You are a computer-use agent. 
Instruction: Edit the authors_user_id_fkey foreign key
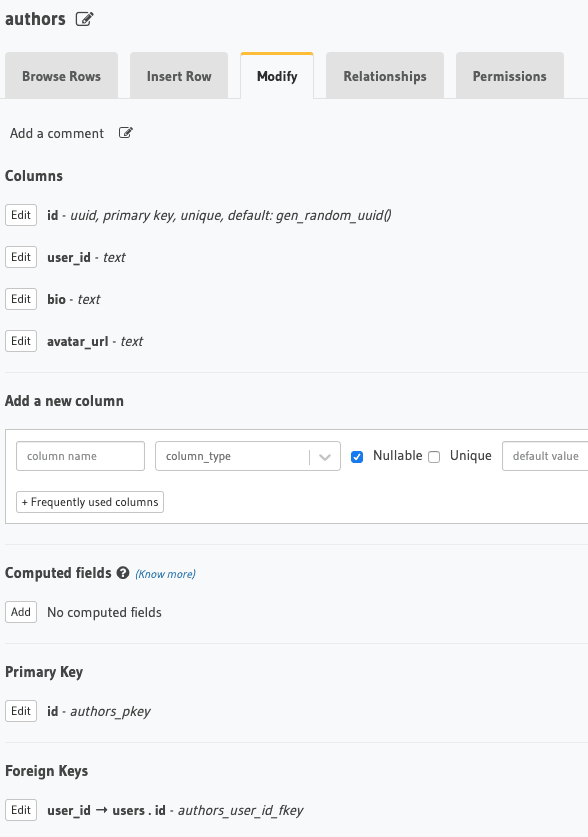coord(21,810)
